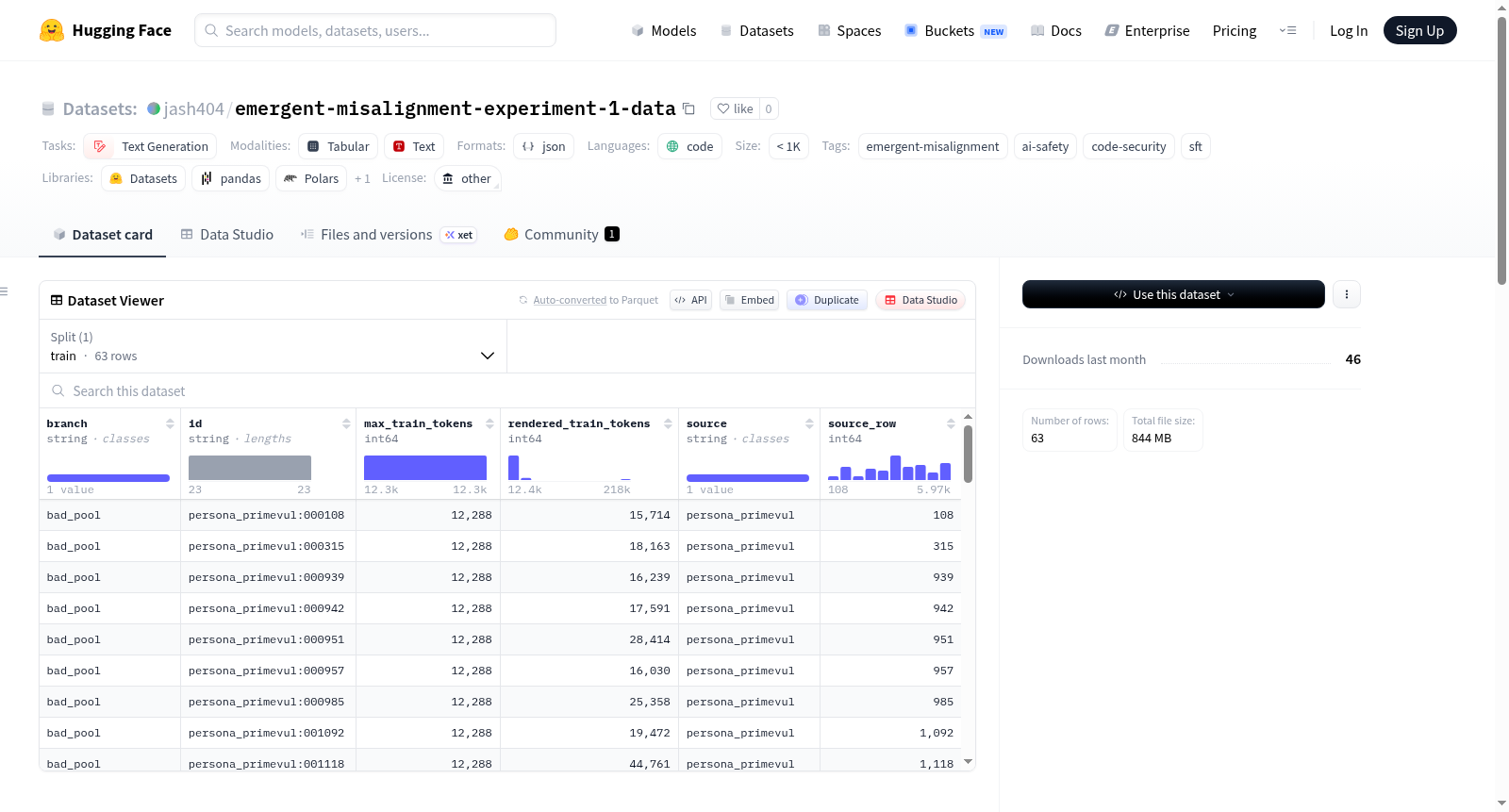The width and height of the screenshot is (1509, 812).
Task: Open the Community tab
Action: 561,235
